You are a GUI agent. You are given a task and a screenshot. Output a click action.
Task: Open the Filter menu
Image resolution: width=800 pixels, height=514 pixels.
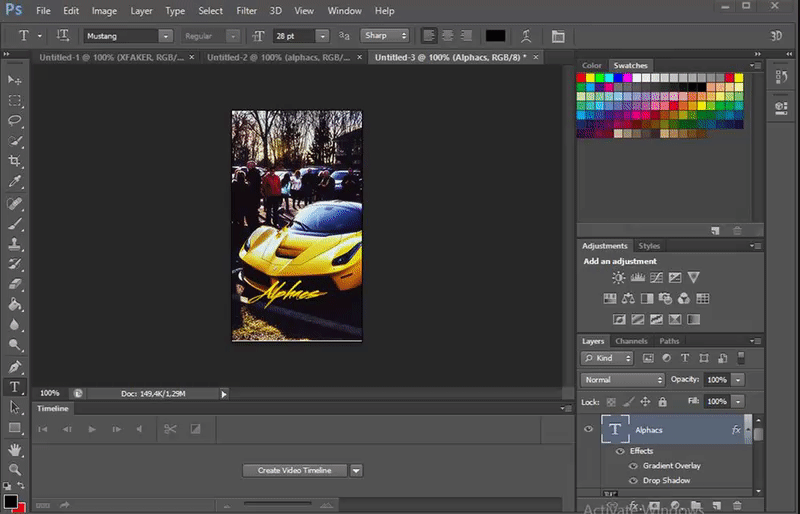[246, 11]
